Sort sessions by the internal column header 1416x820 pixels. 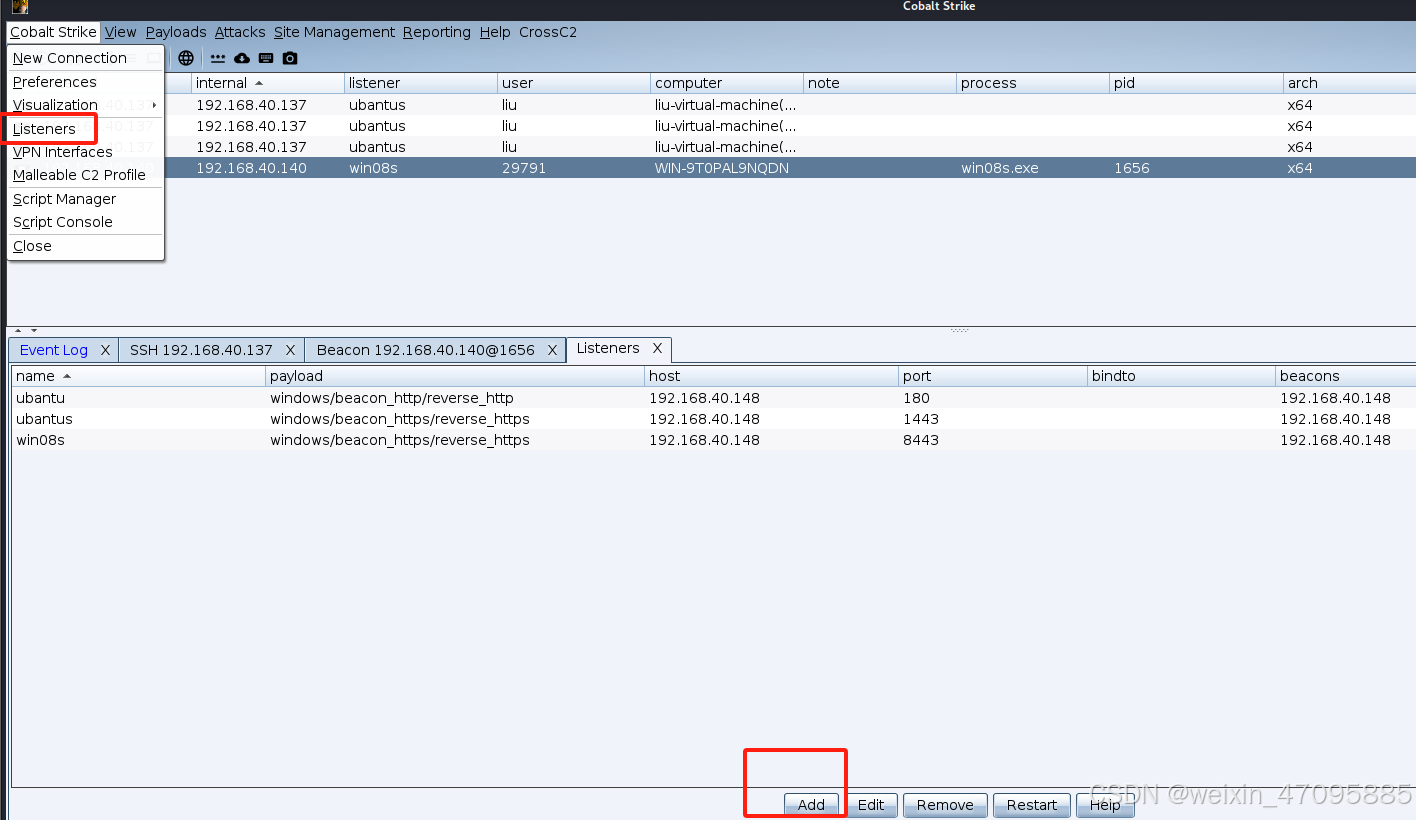[267, 83]
